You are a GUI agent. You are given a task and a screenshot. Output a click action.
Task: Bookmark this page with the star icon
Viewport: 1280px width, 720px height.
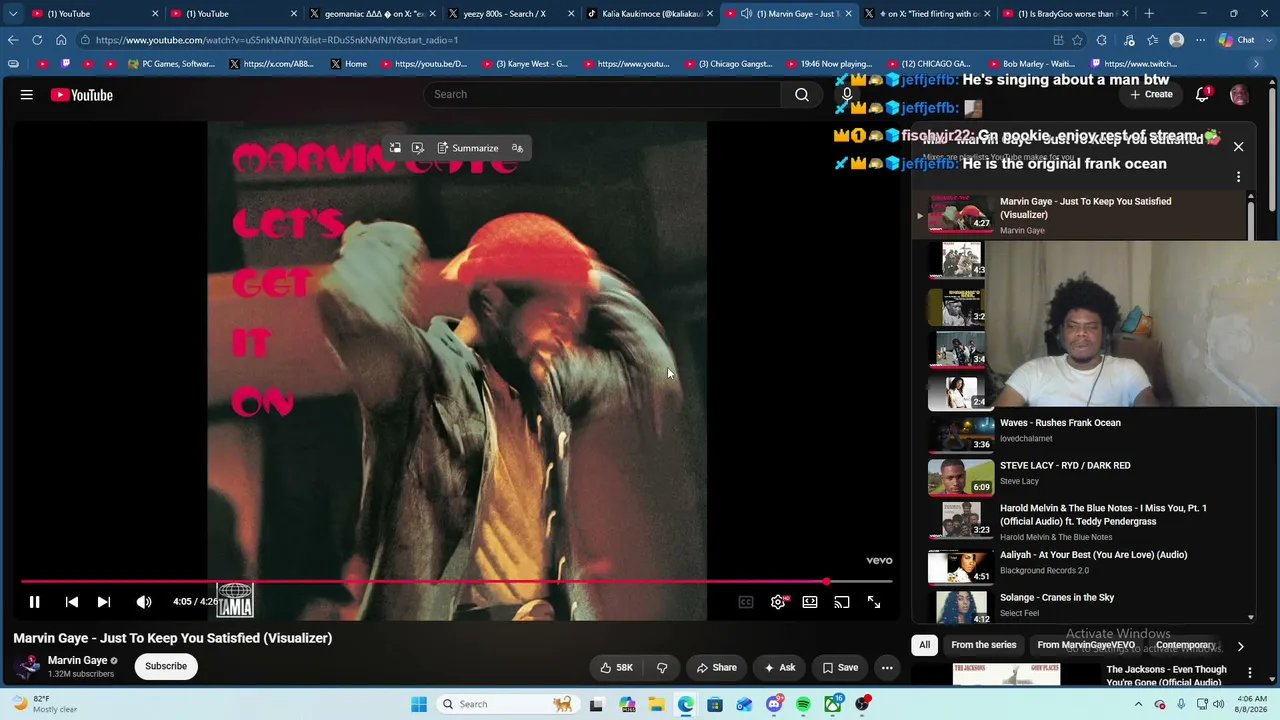coord(1078,40)
